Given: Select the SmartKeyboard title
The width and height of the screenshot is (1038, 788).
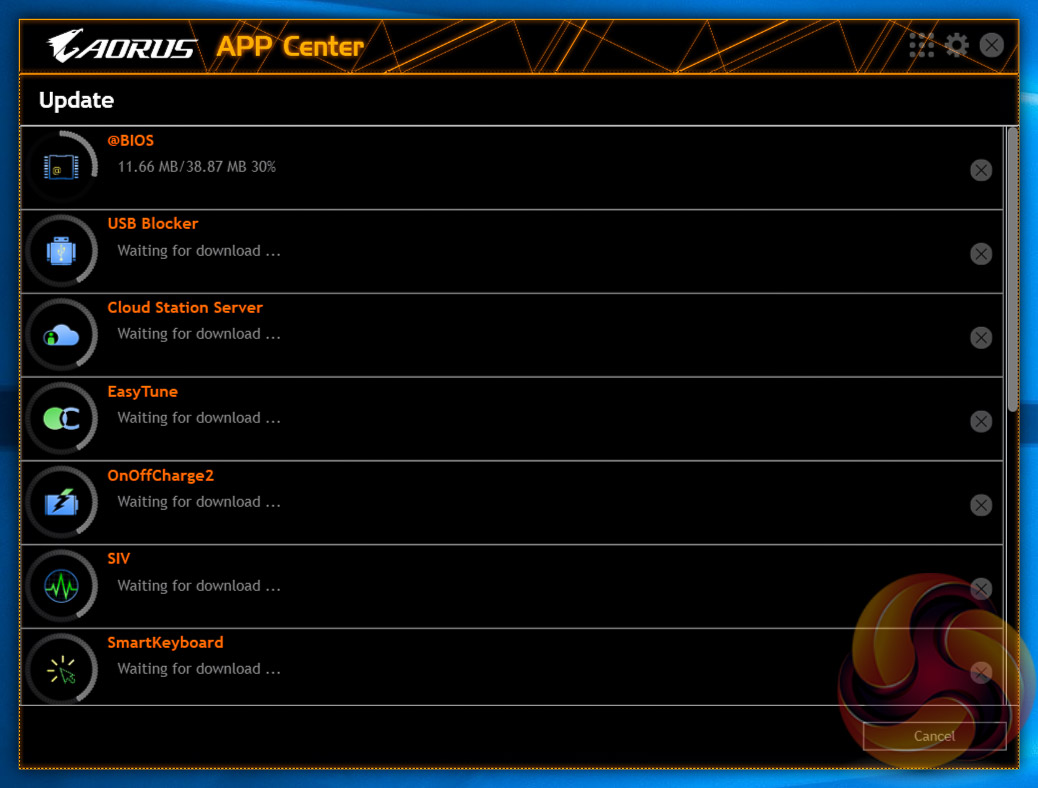Looking at the screenshot, I should pyautogui.click(x=165, y=643).
